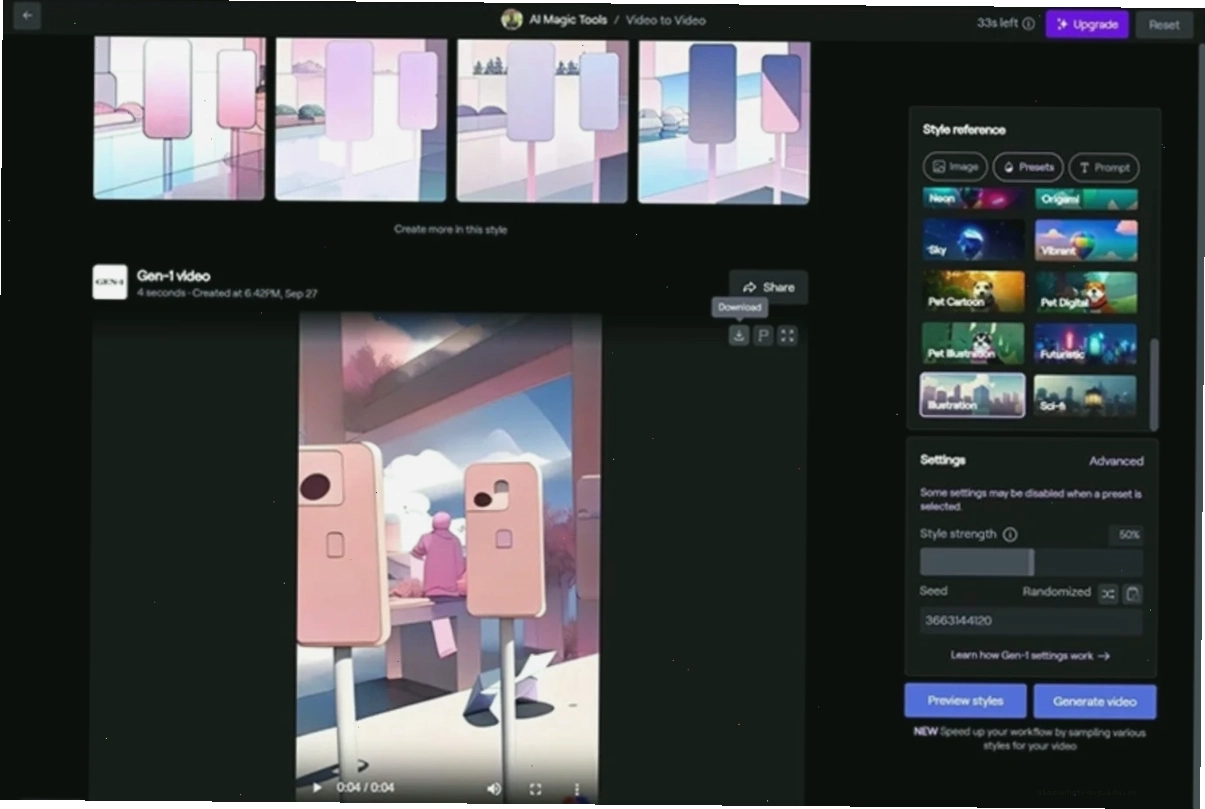Screen dimensions: 1205x809
Task: Click AI Magic Tools breadcrumb
Action: click(x=568, y=20)
